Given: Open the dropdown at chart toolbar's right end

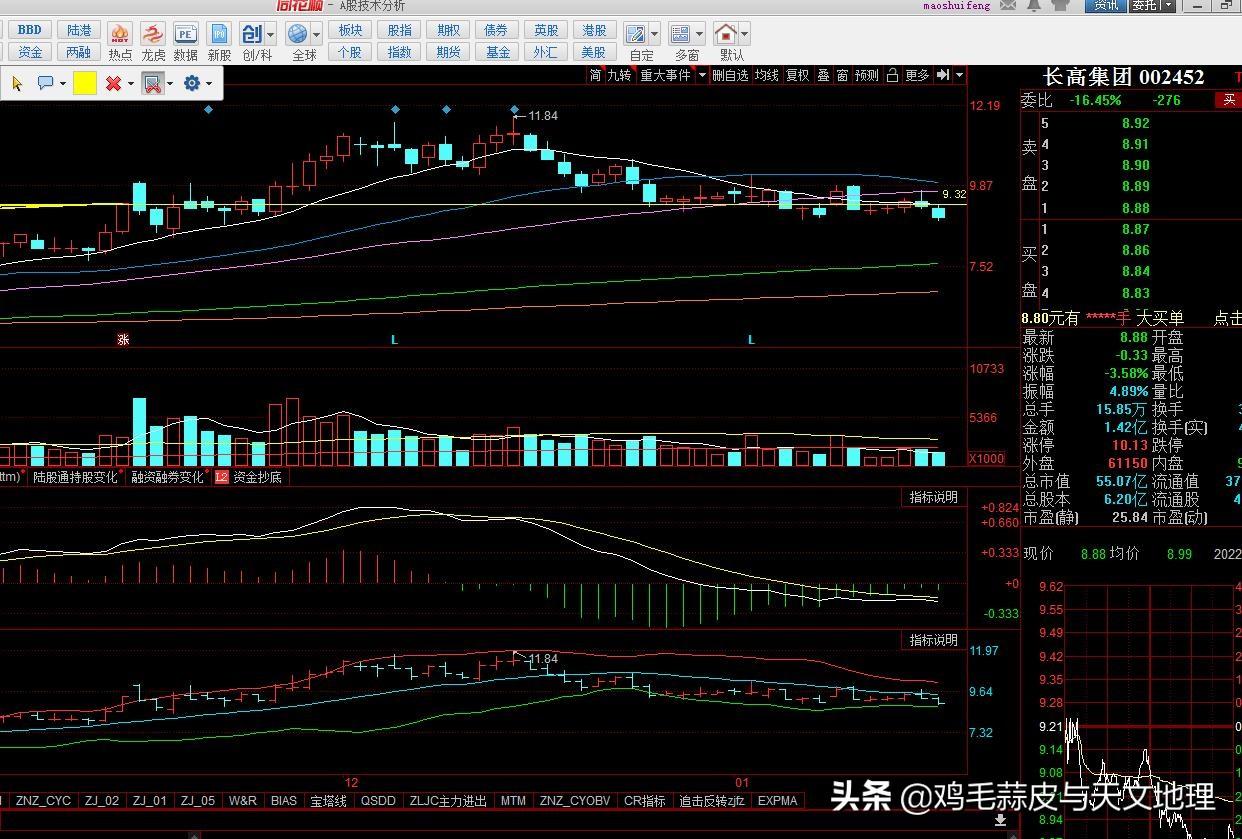Looking at the screenshot, I should coord(960,75).
